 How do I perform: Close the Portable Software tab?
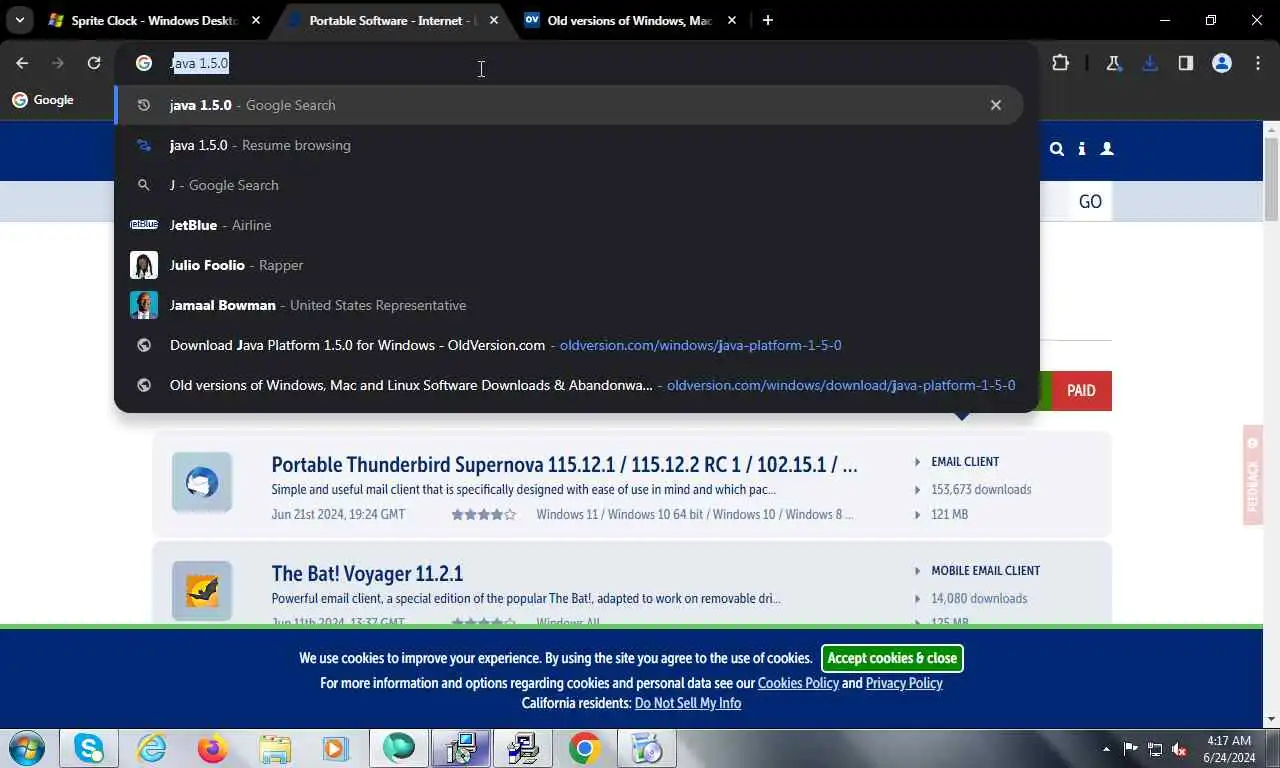point(494,20)
